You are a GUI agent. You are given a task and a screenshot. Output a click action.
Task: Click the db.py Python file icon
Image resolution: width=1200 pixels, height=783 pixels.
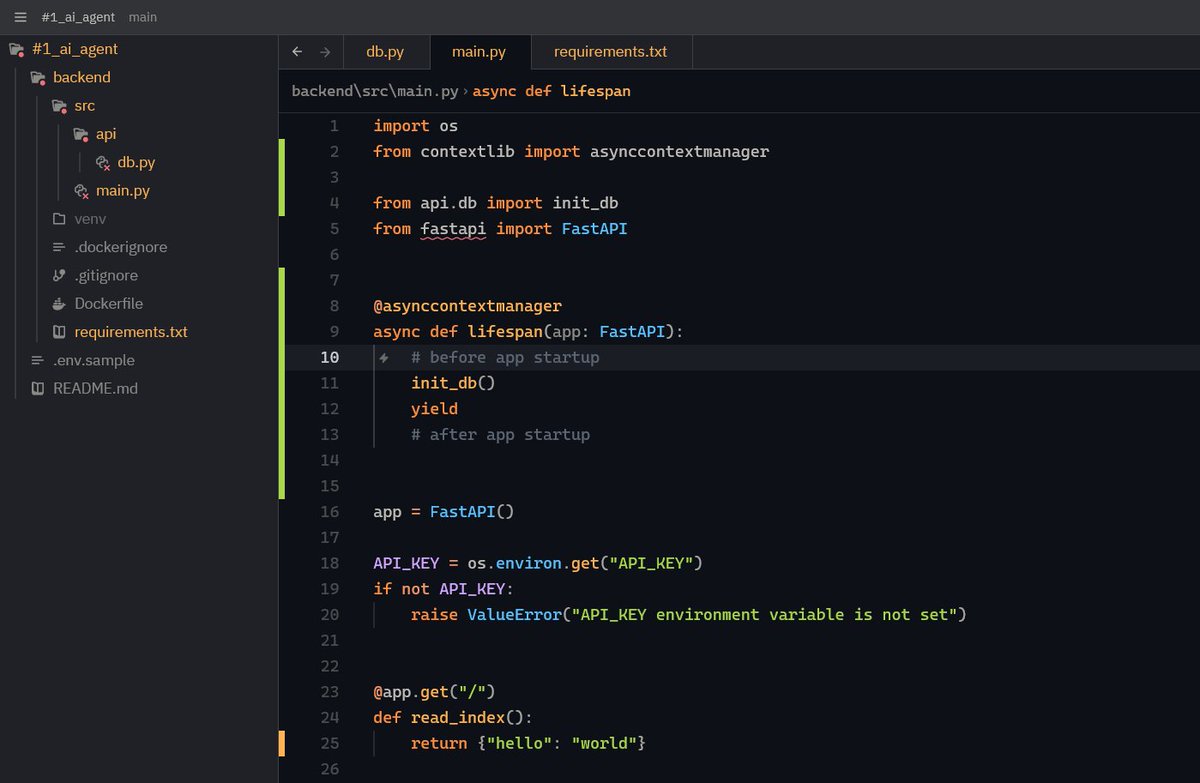point(102,163)
